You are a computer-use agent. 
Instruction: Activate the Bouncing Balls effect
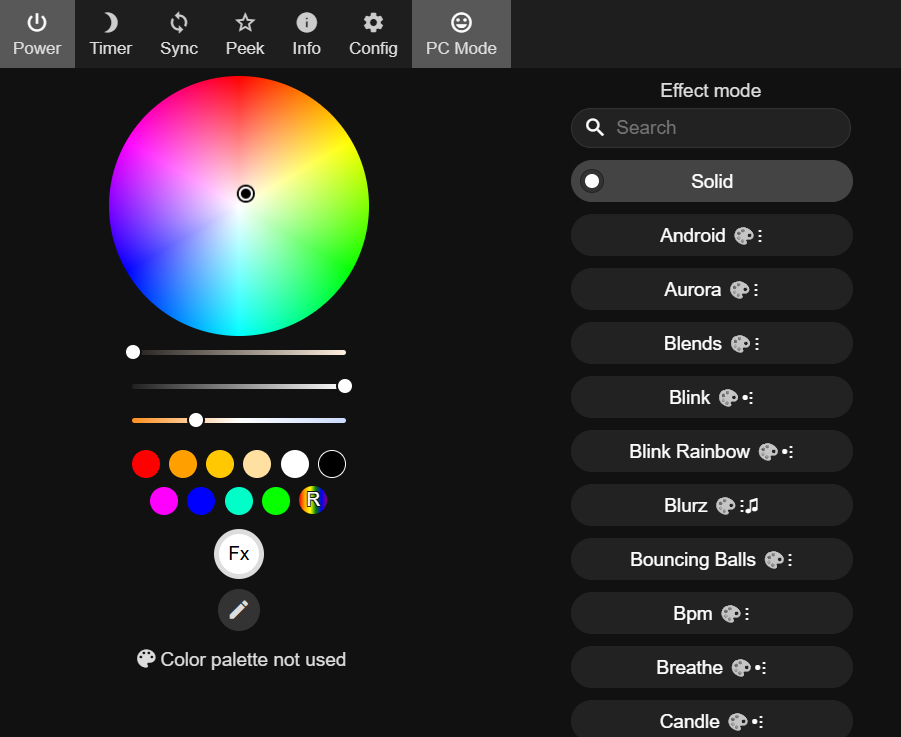(x=711, y=560)
